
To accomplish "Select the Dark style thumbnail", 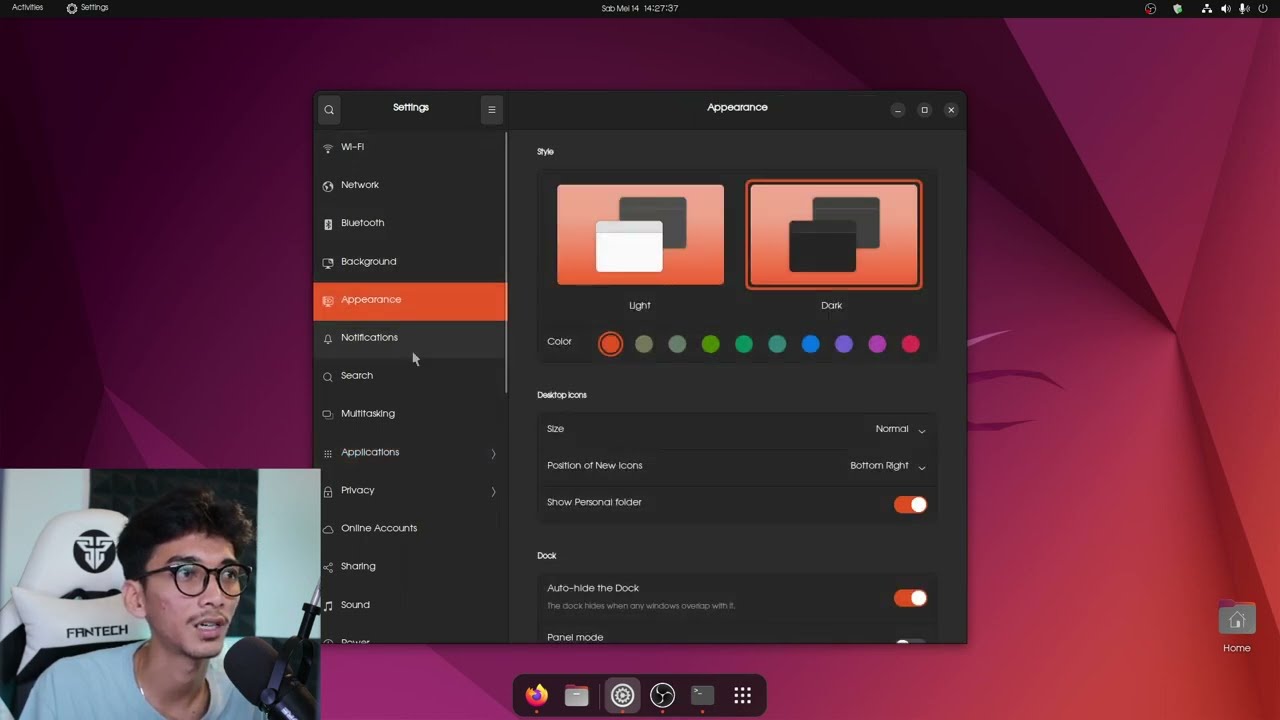I will coord(833,235).
